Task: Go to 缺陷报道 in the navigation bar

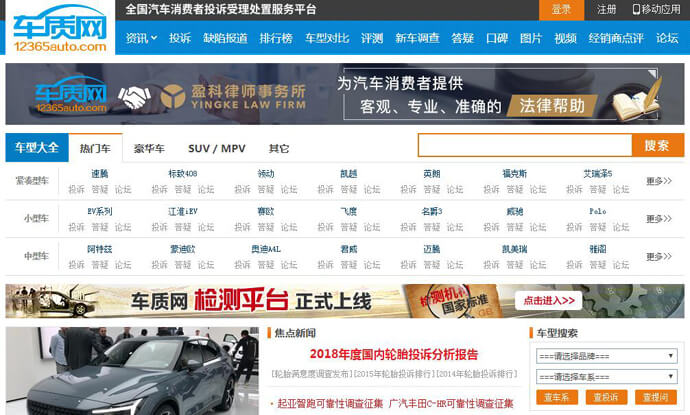Action: click(225, 39)
